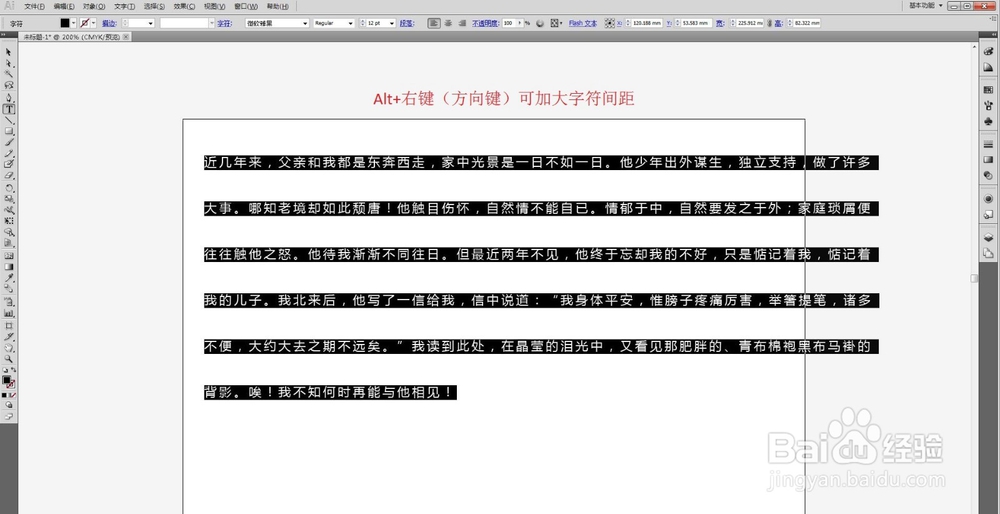Set paragraph alignment to center
Viewport: 1000px width, 514px height.
click(x=448, y=23)
